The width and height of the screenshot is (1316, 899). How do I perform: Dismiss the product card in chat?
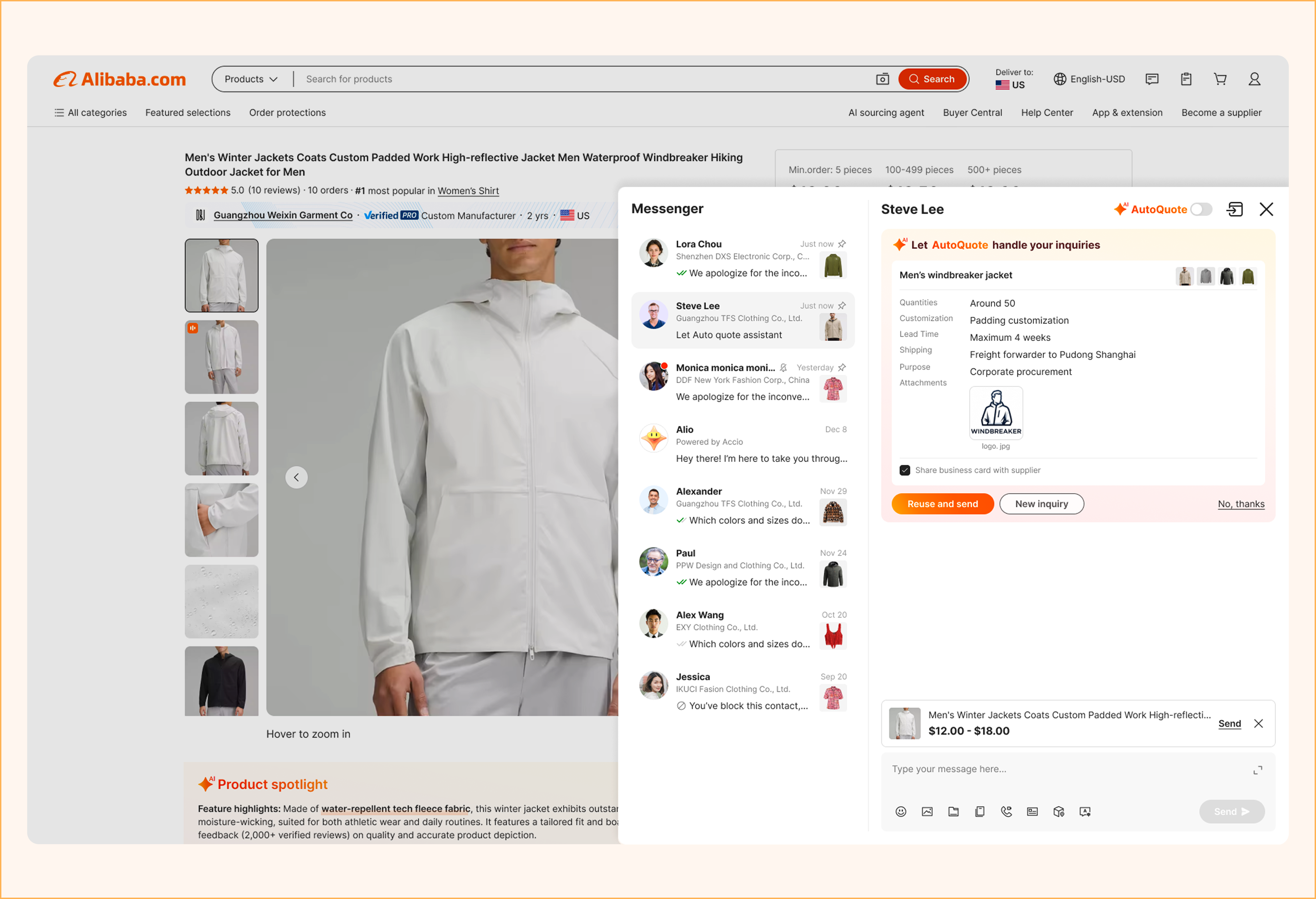click(x=1258, y=724)
